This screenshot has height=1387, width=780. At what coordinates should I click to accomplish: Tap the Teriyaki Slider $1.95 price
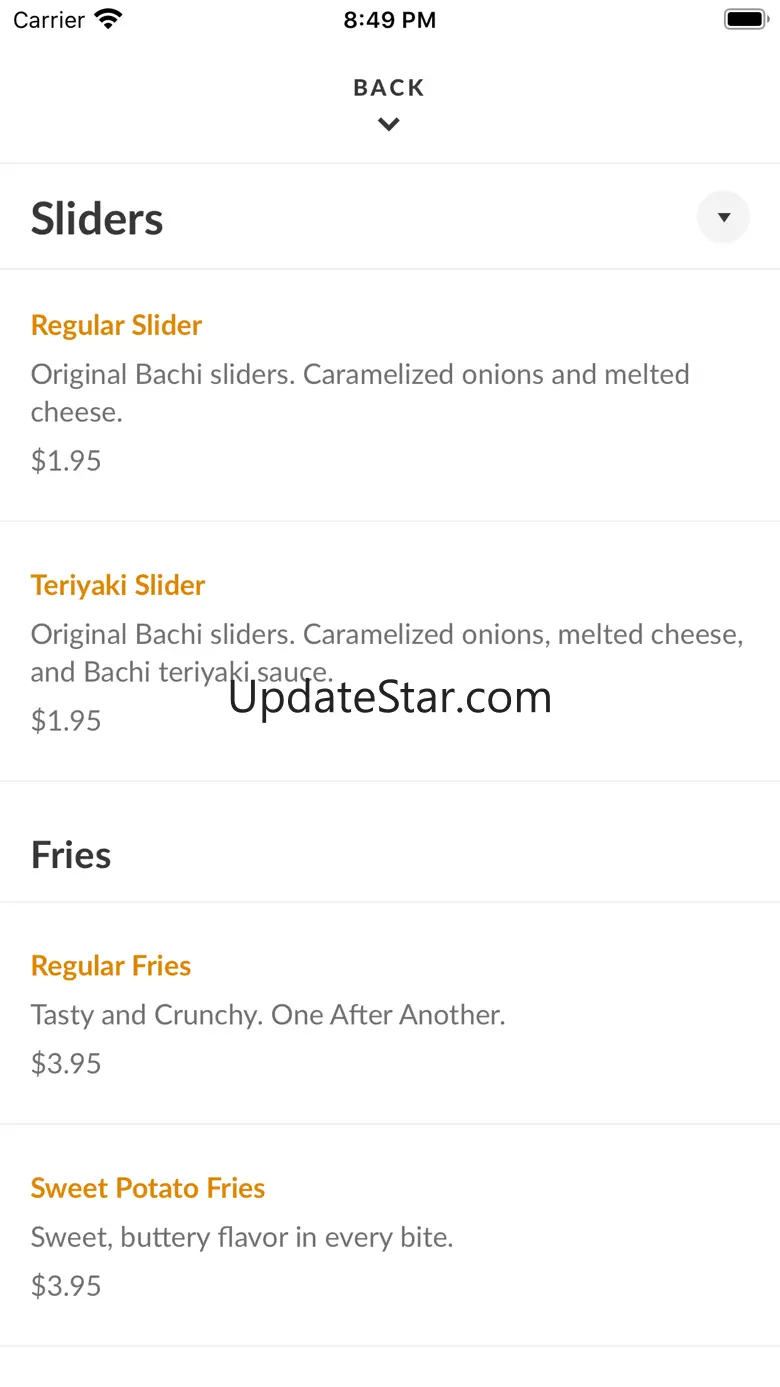click(66, 720)
